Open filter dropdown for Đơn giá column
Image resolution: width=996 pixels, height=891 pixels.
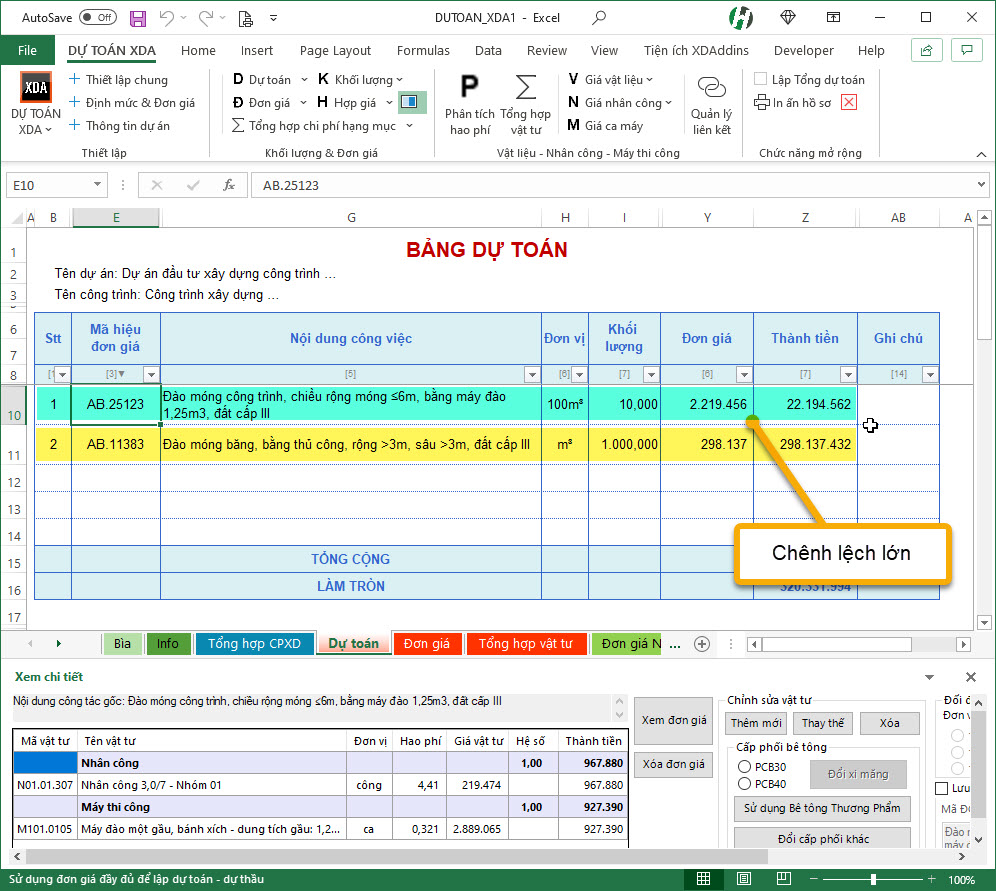point(743,375)
